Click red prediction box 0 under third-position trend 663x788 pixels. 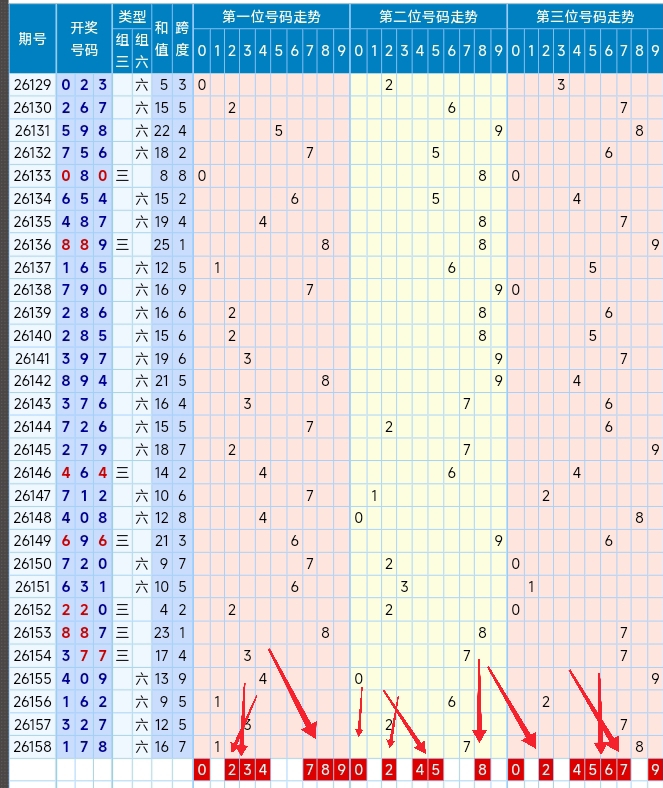click(515, 769)
